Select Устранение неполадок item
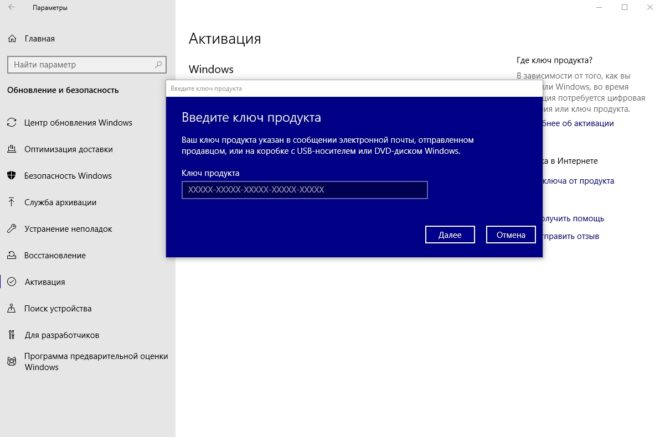This screenshot has width=660, height=437. coord(68,229)
